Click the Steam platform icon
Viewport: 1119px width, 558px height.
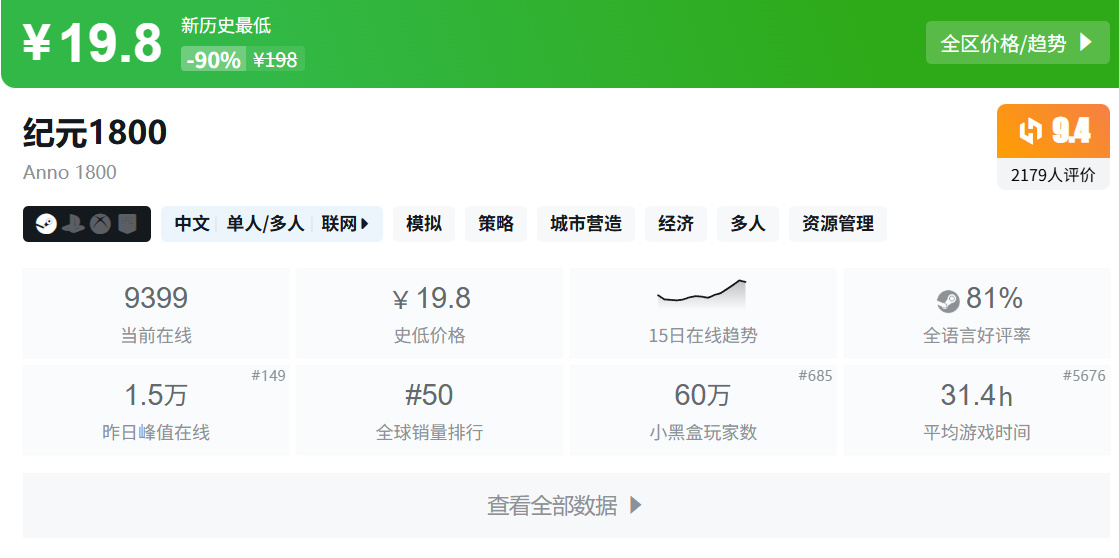46,224
